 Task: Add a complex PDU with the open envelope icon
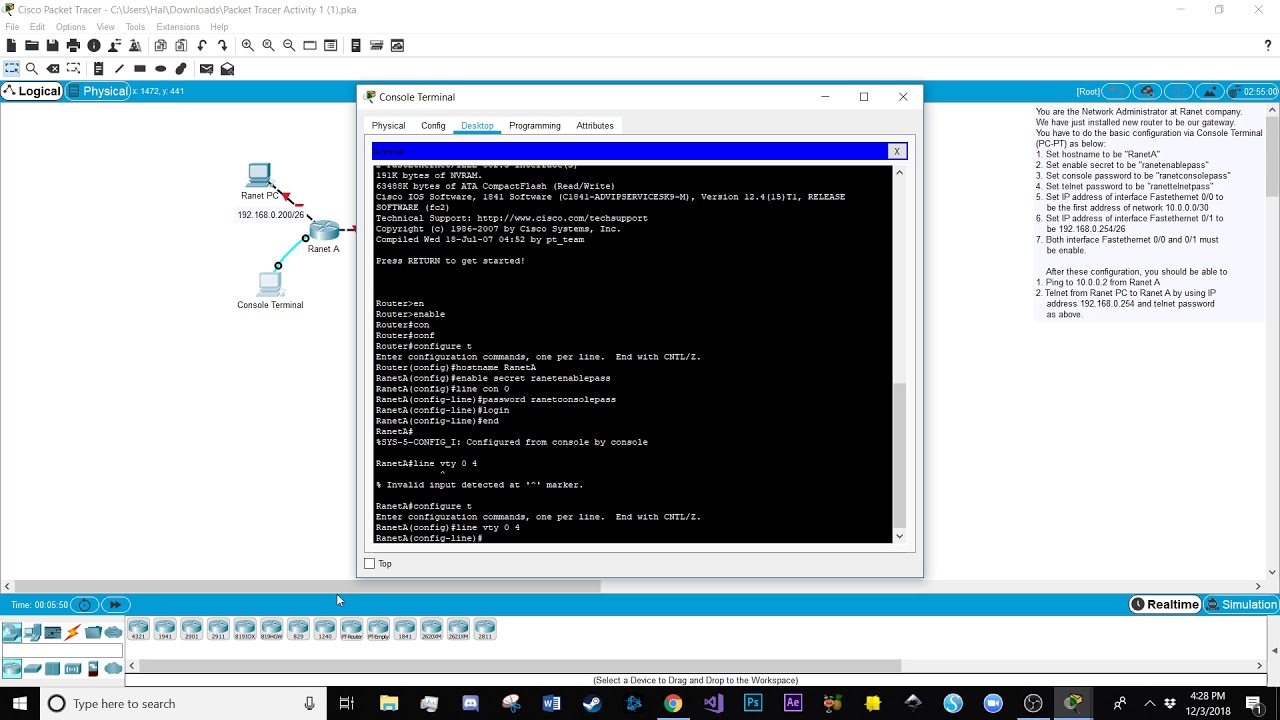pyautogui.click(x=227, y=69)
